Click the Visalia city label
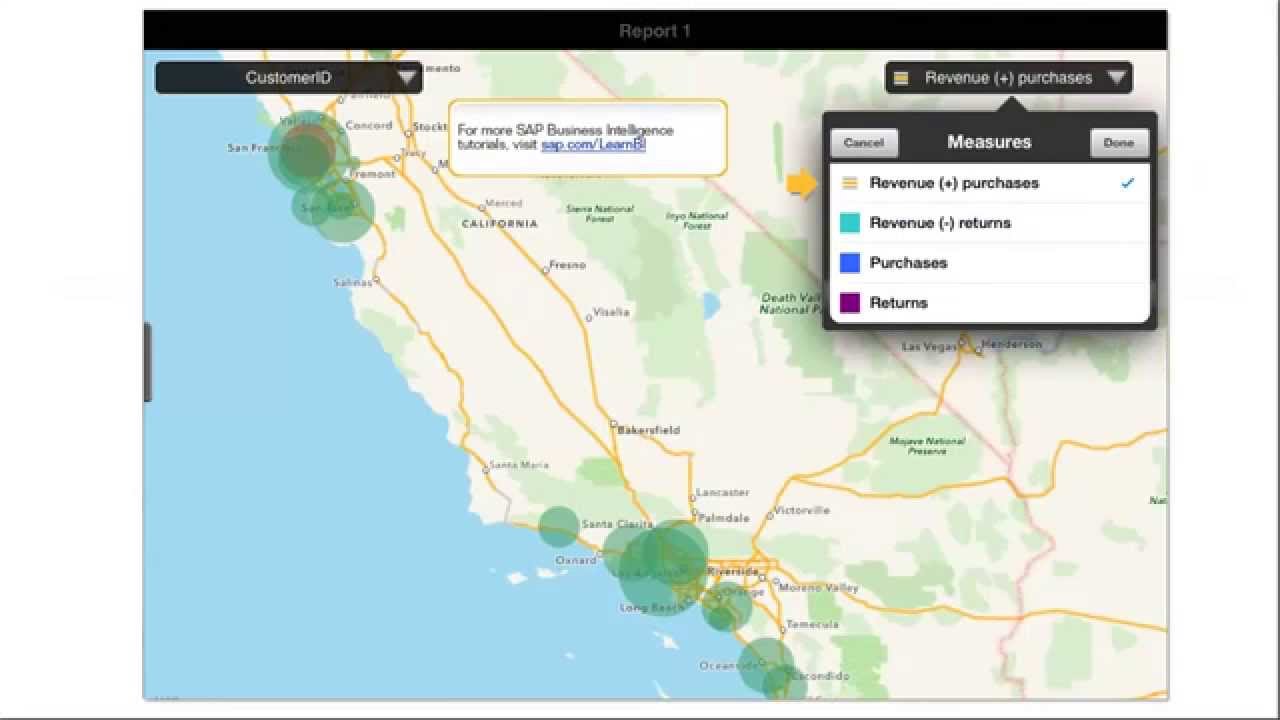The width and height of the screenshot is (1280, 720). click(611, 312)
